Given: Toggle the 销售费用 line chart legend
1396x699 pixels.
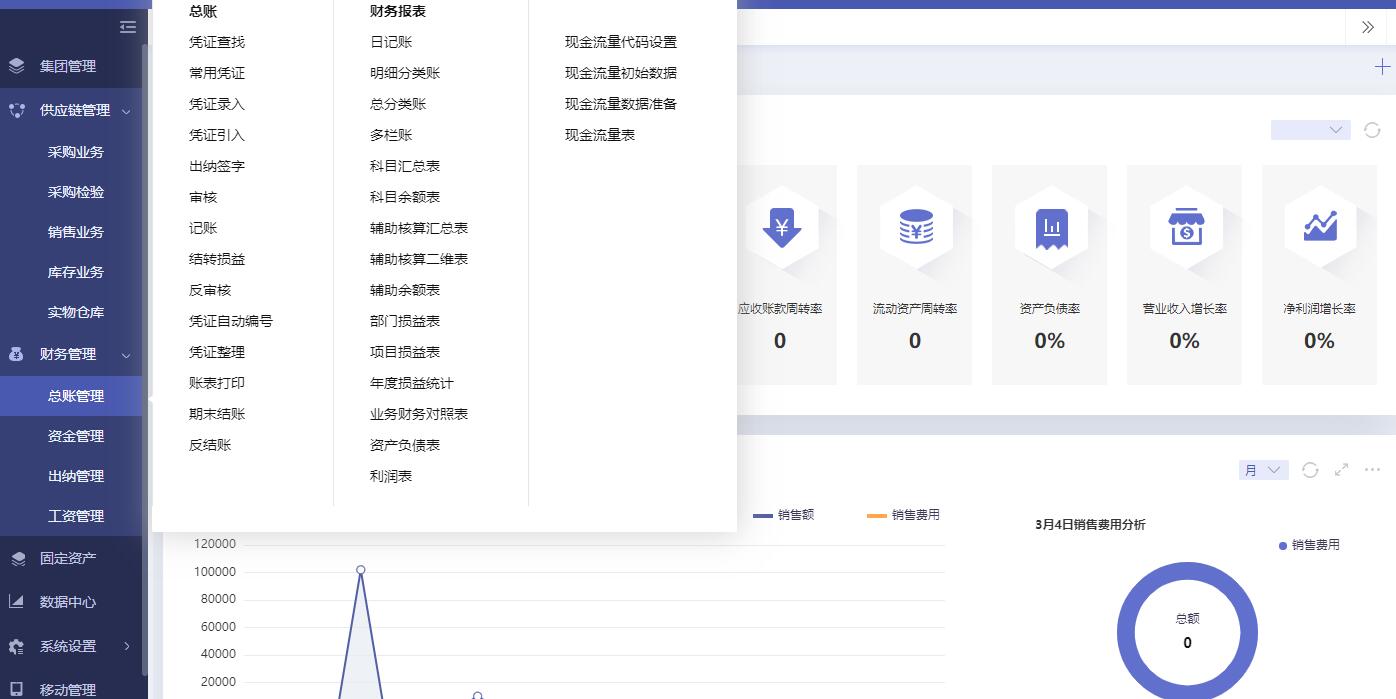Looking at the screenshot, I should [903, 515].
